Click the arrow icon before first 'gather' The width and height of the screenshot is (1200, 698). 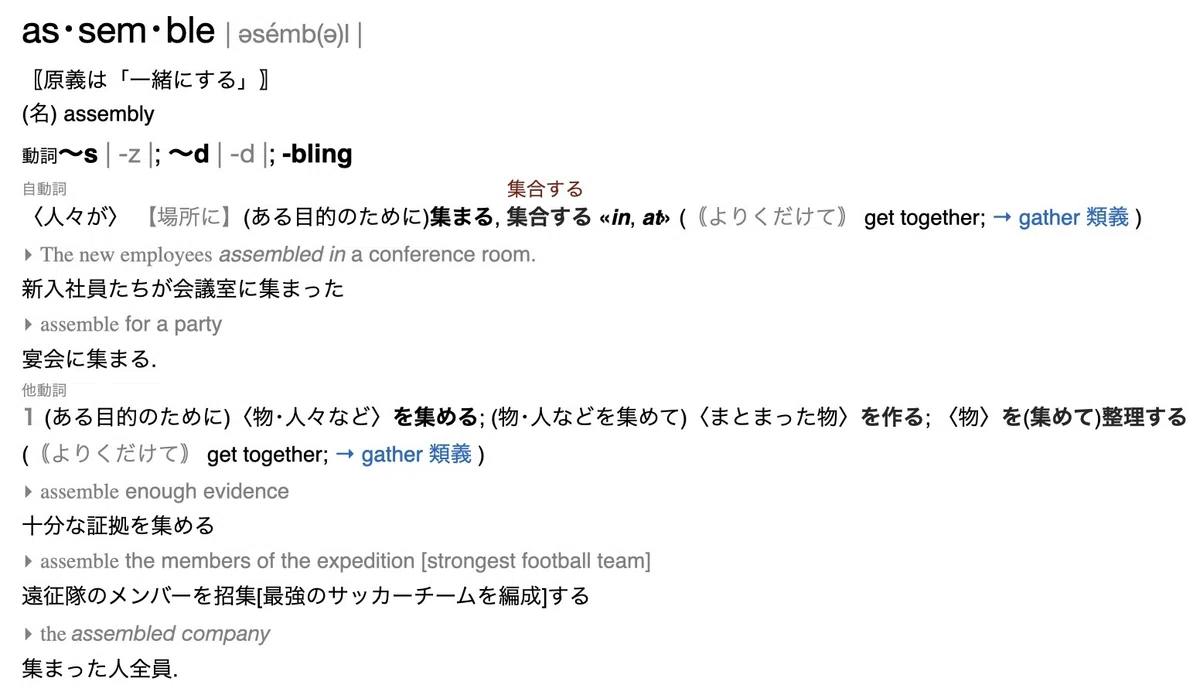click(1002, 218)
